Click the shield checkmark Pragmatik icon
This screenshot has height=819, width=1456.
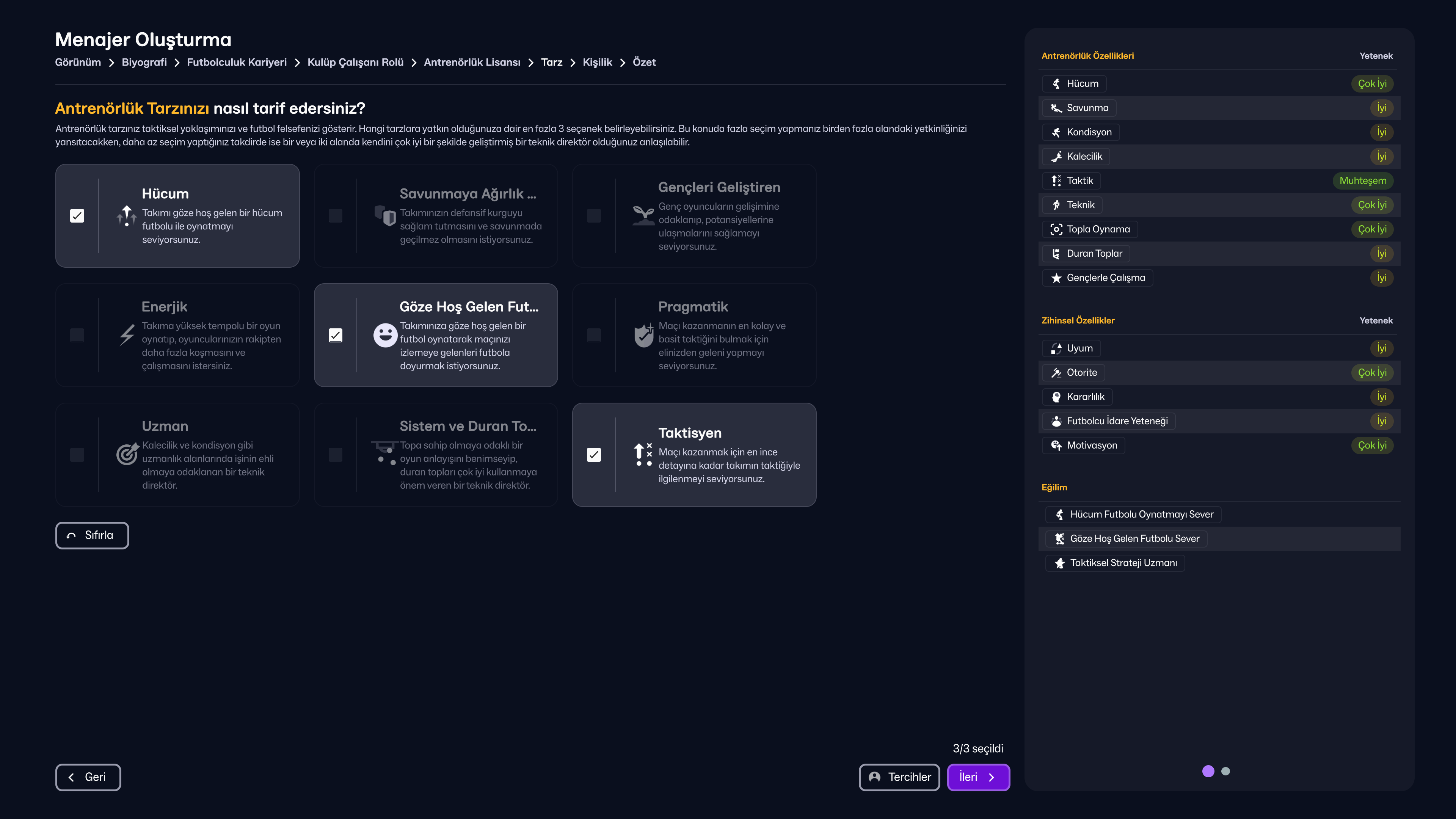pos(643,335)
